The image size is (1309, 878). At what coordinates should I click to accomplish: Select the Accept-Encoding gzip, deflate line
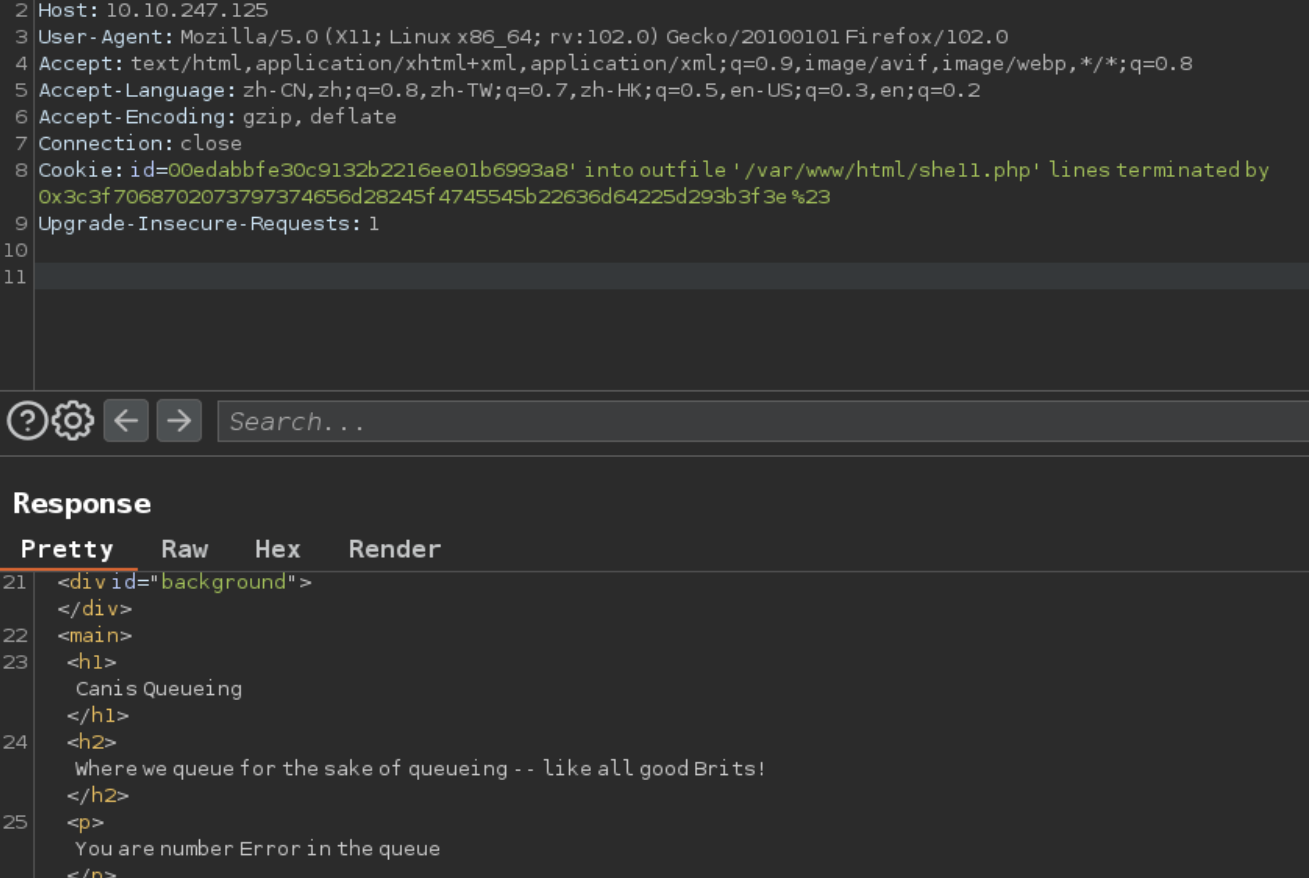pyautogui.click(x=217, y=117)
